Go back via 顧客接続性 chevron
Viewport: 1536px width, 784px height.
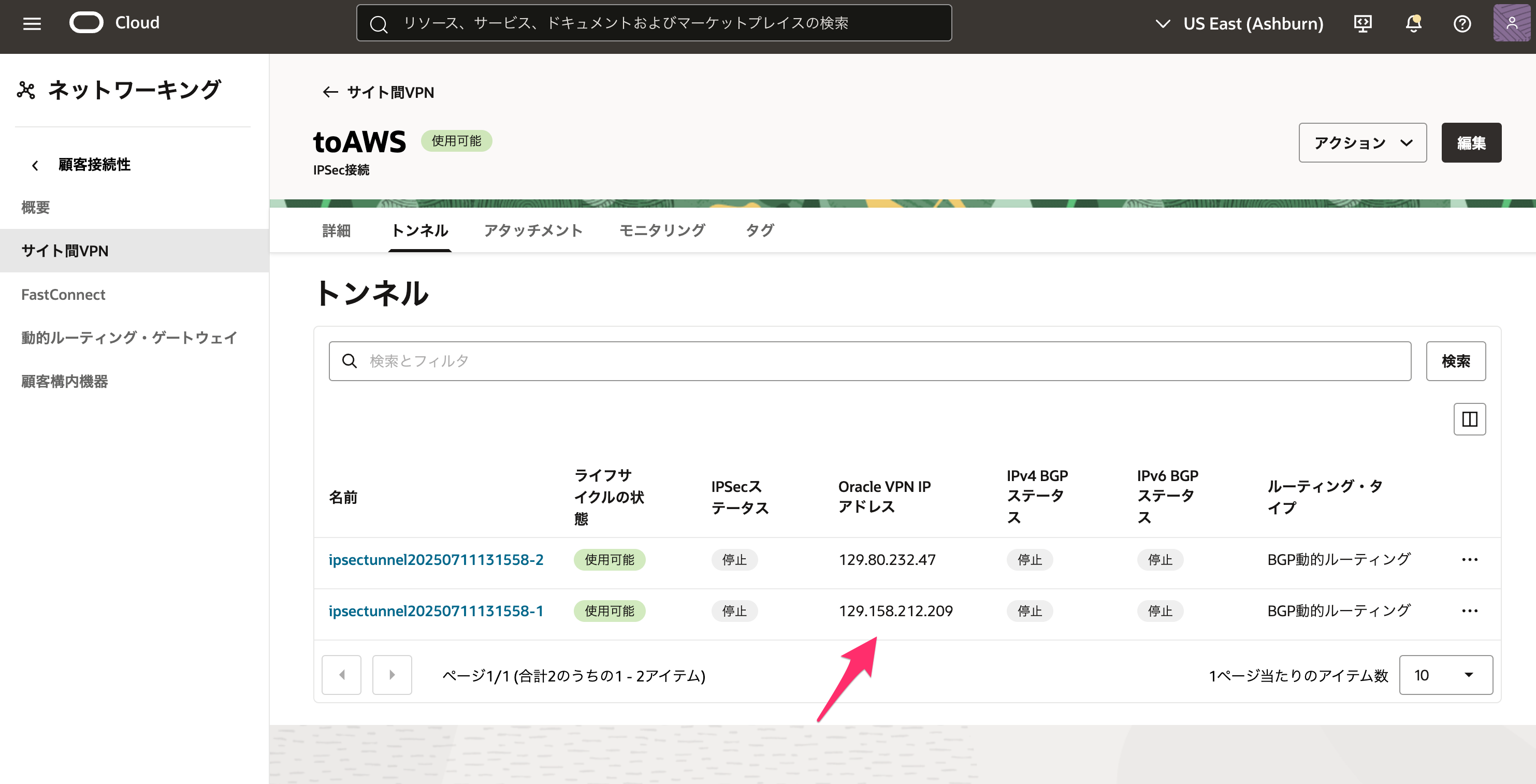[35, 165]
